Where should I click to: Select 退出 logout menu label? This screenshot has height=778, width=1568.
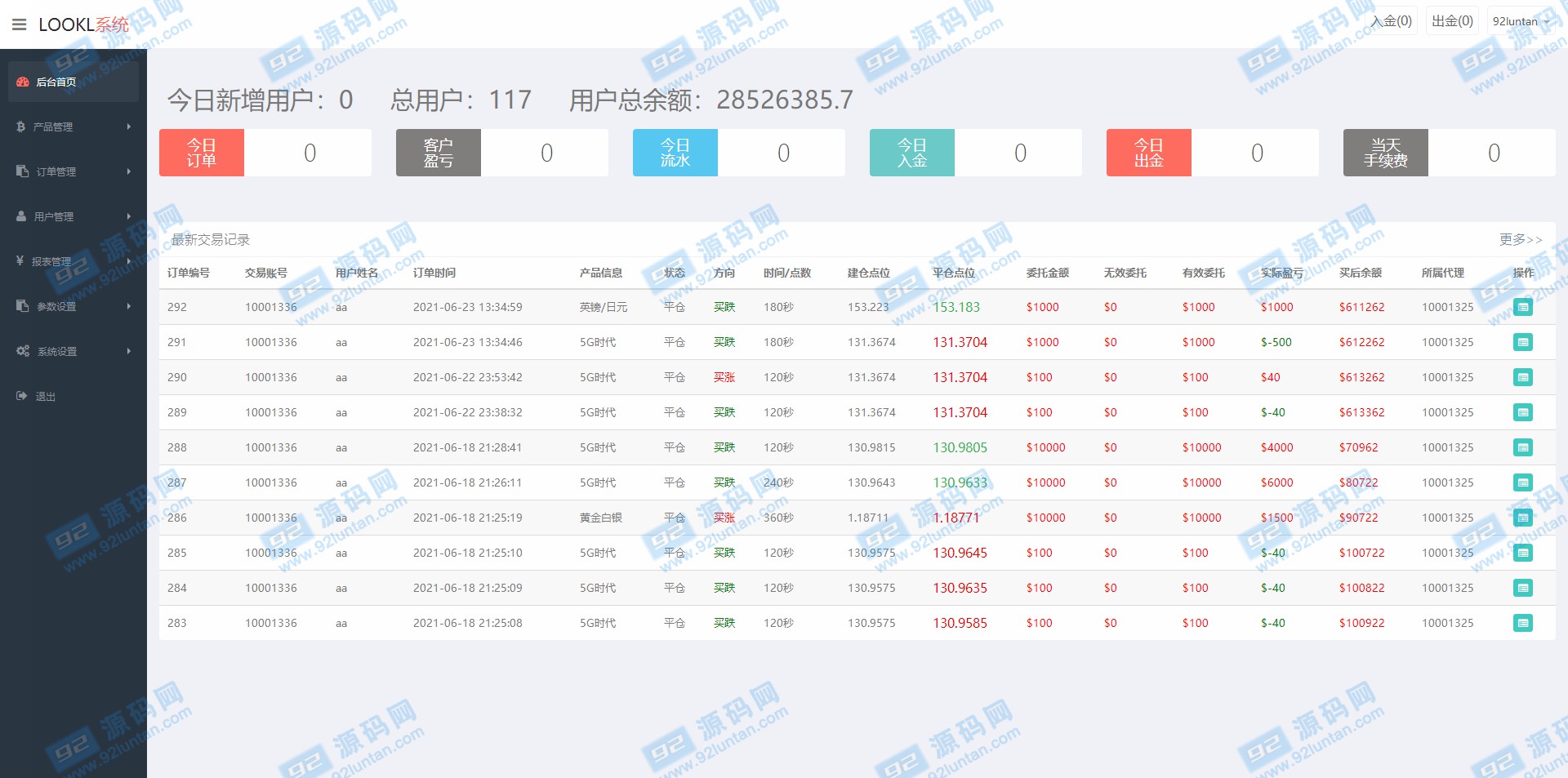pyautogui.click(x=46, y=396)
